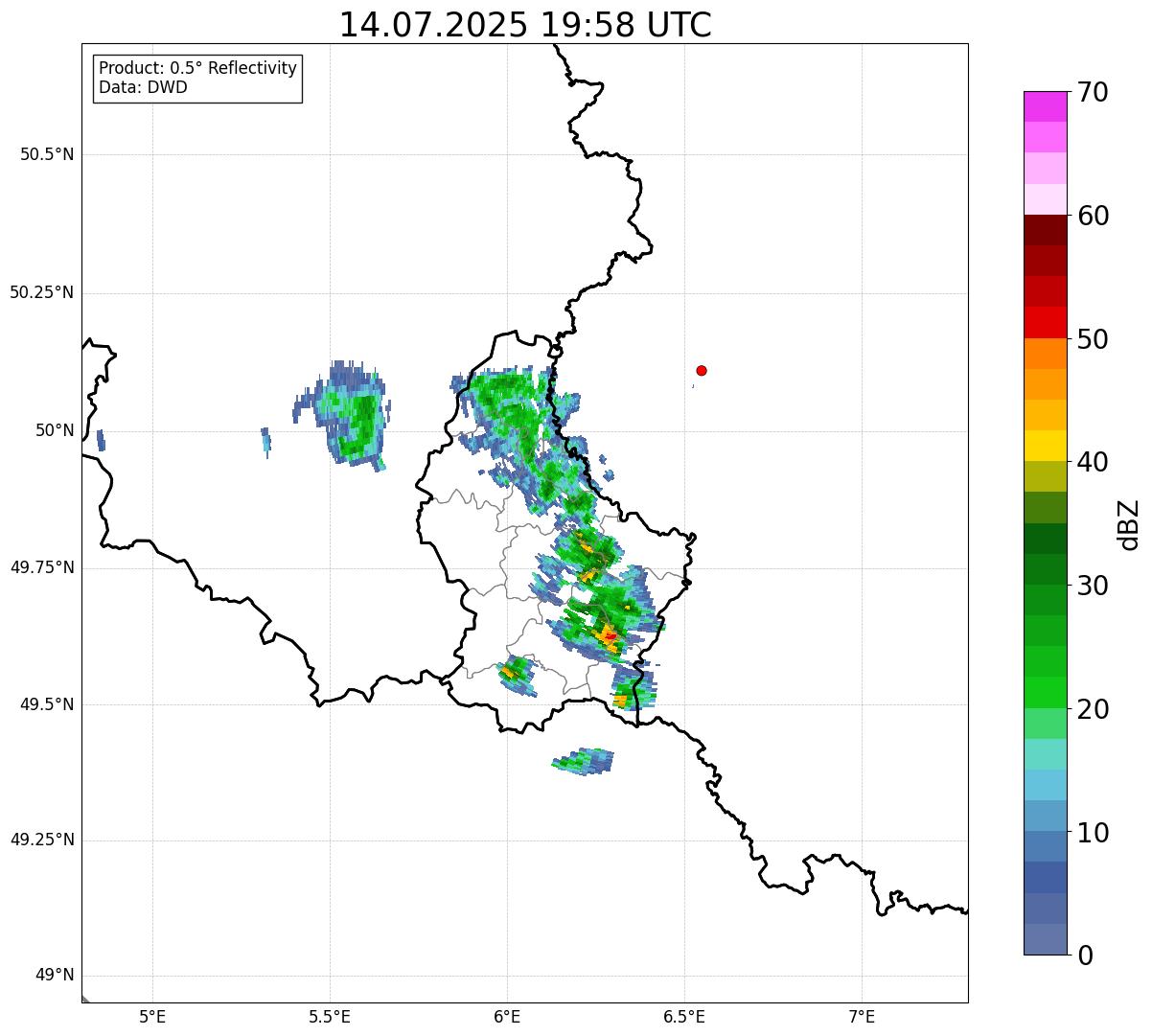Click the red radar site marker dot

[x=702, y=371]
